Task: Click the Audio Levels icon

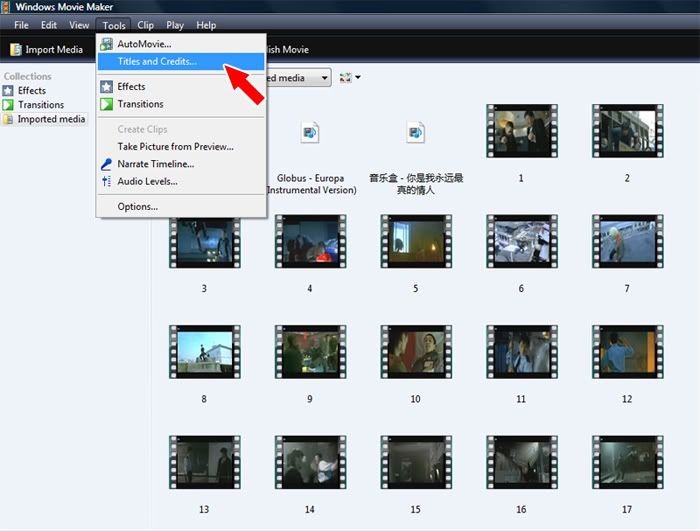Action: pyautogui.click(x=107, y=181)
